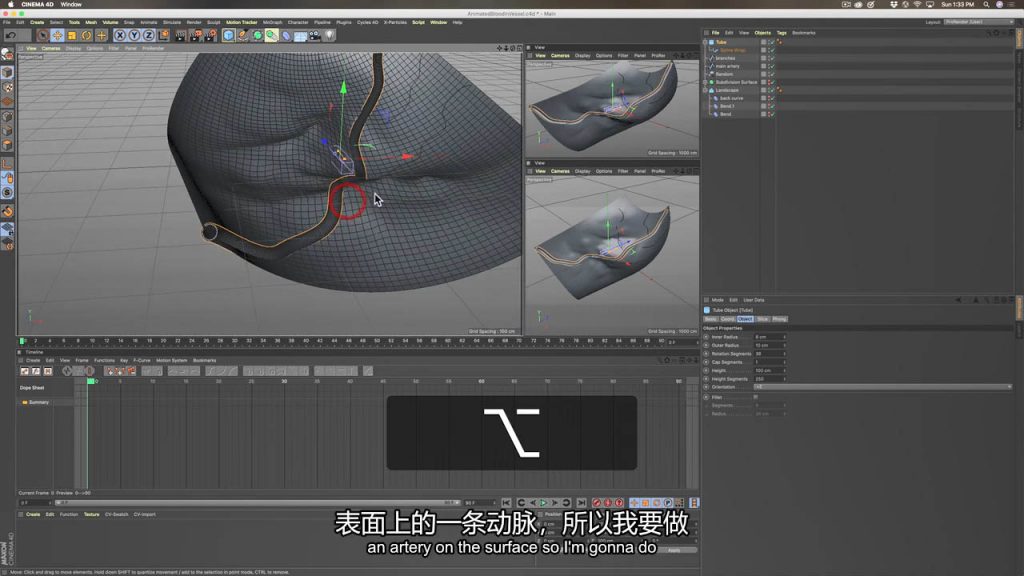Click the timeline preview range slider
The image size is (1024, 576).
[257, 503]
